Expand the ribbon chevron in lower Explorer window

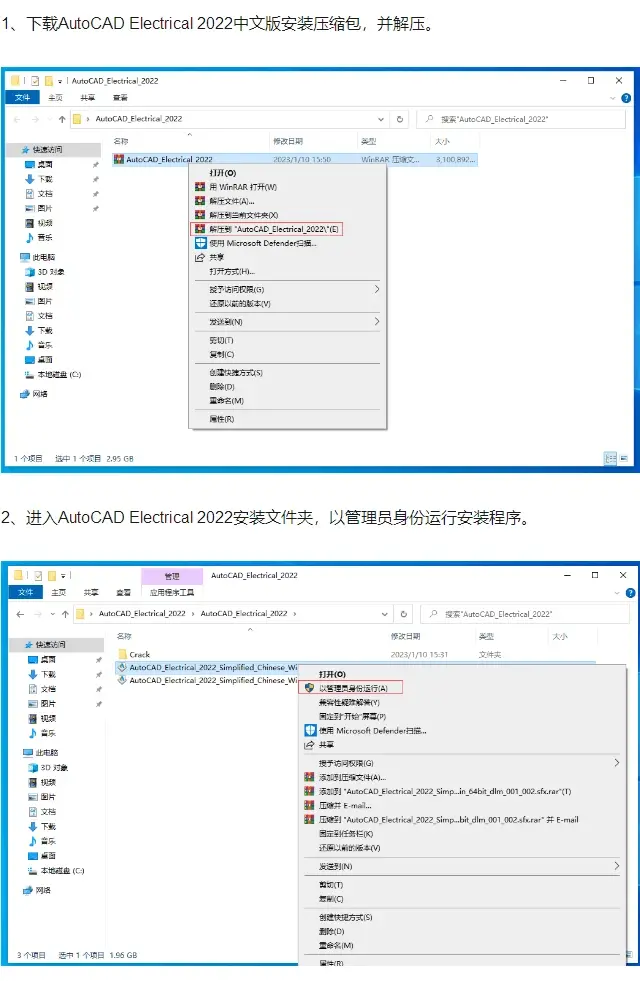click(617, 592)
